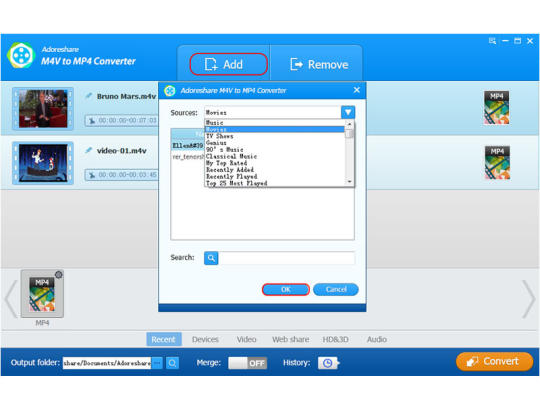This screenshot has height=405, width=540.
Task: Maximize the converter window
Action: pyautogui.click(x=518, y=41)
